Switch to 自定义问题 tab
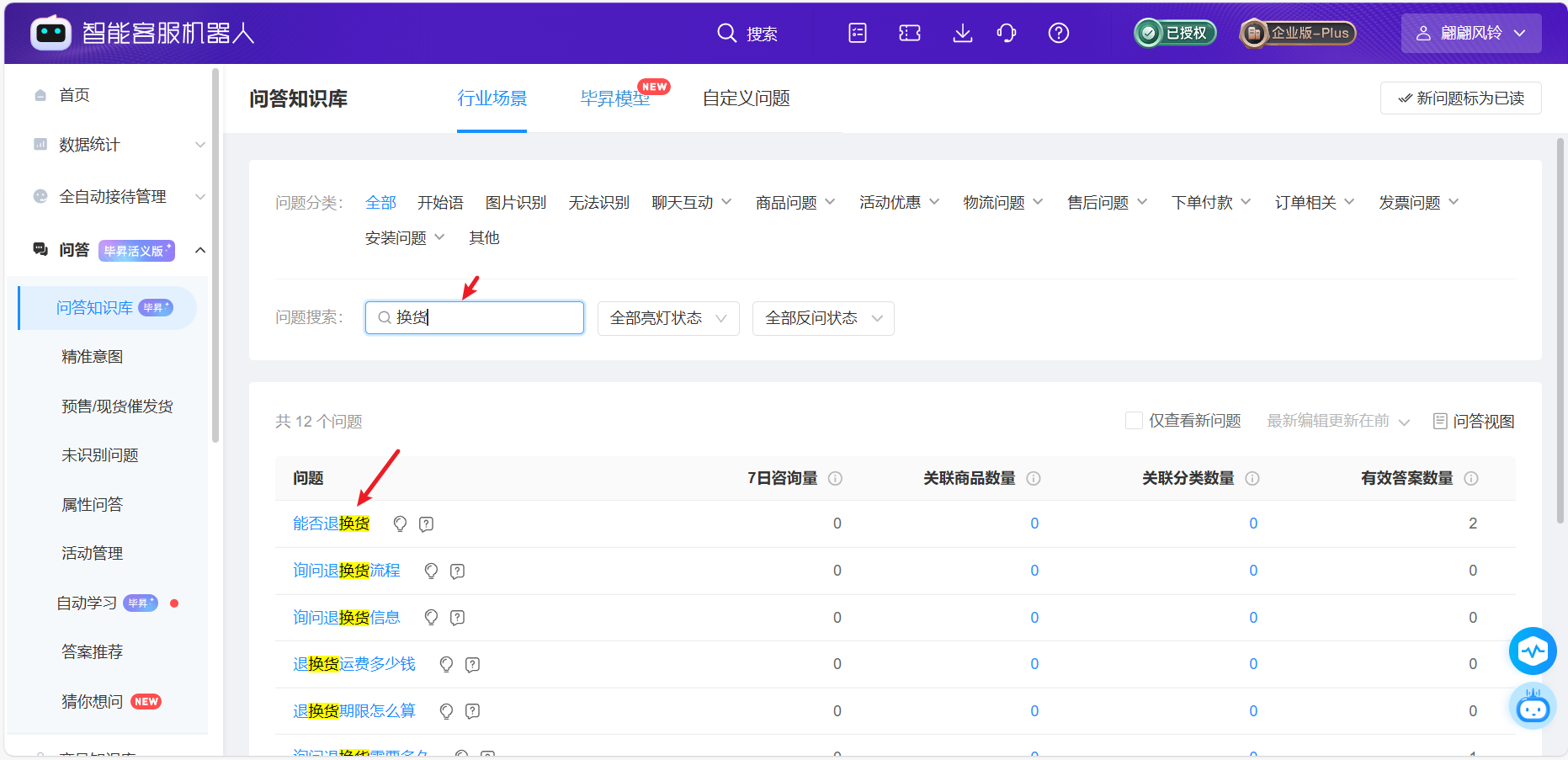 (746, 98)
